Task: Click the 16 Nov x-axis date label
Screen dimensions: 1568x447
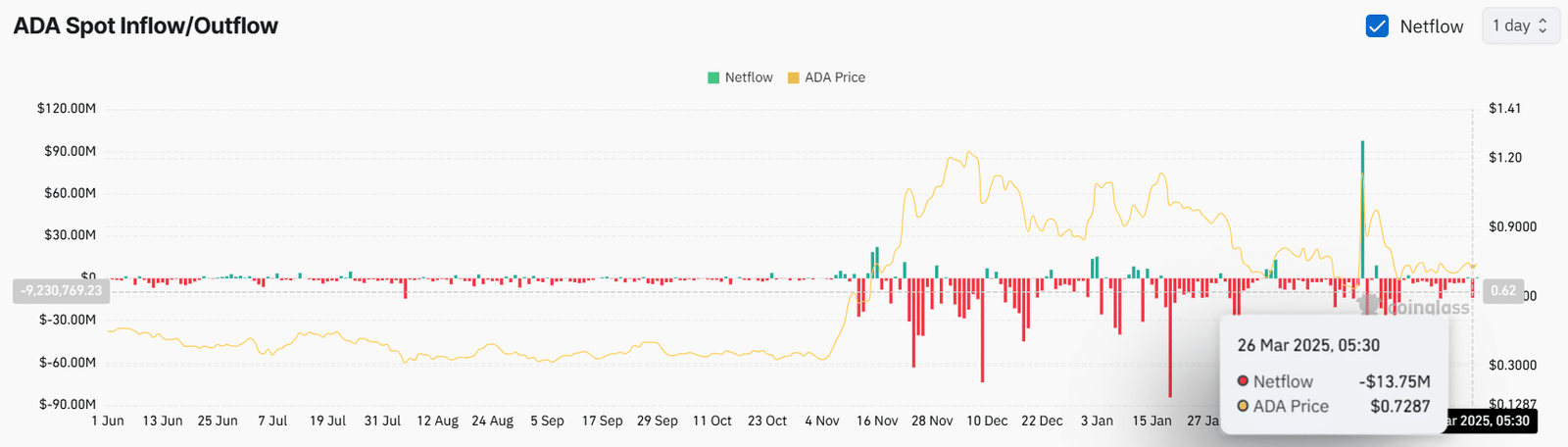Action: click(x=877, y=421)
